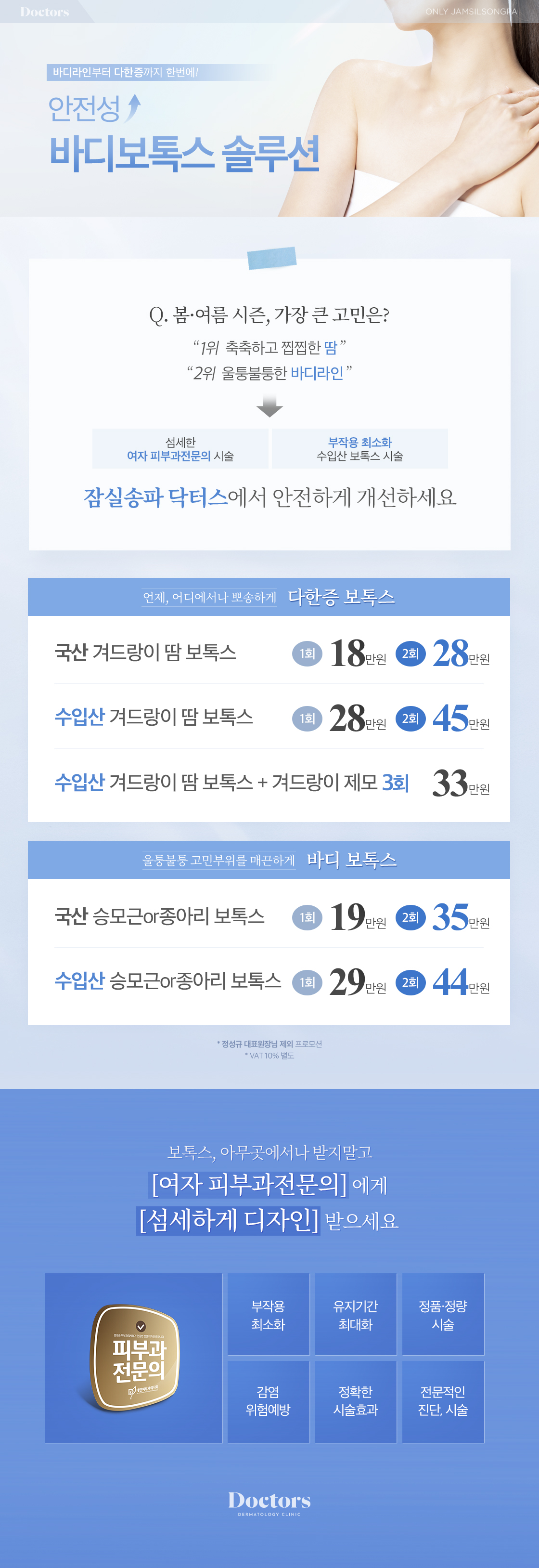This screenshot has width=539, height=1568.
Task: Click the ONLY JAMSILSONGPA text in header
Action: tap(471, 12)
